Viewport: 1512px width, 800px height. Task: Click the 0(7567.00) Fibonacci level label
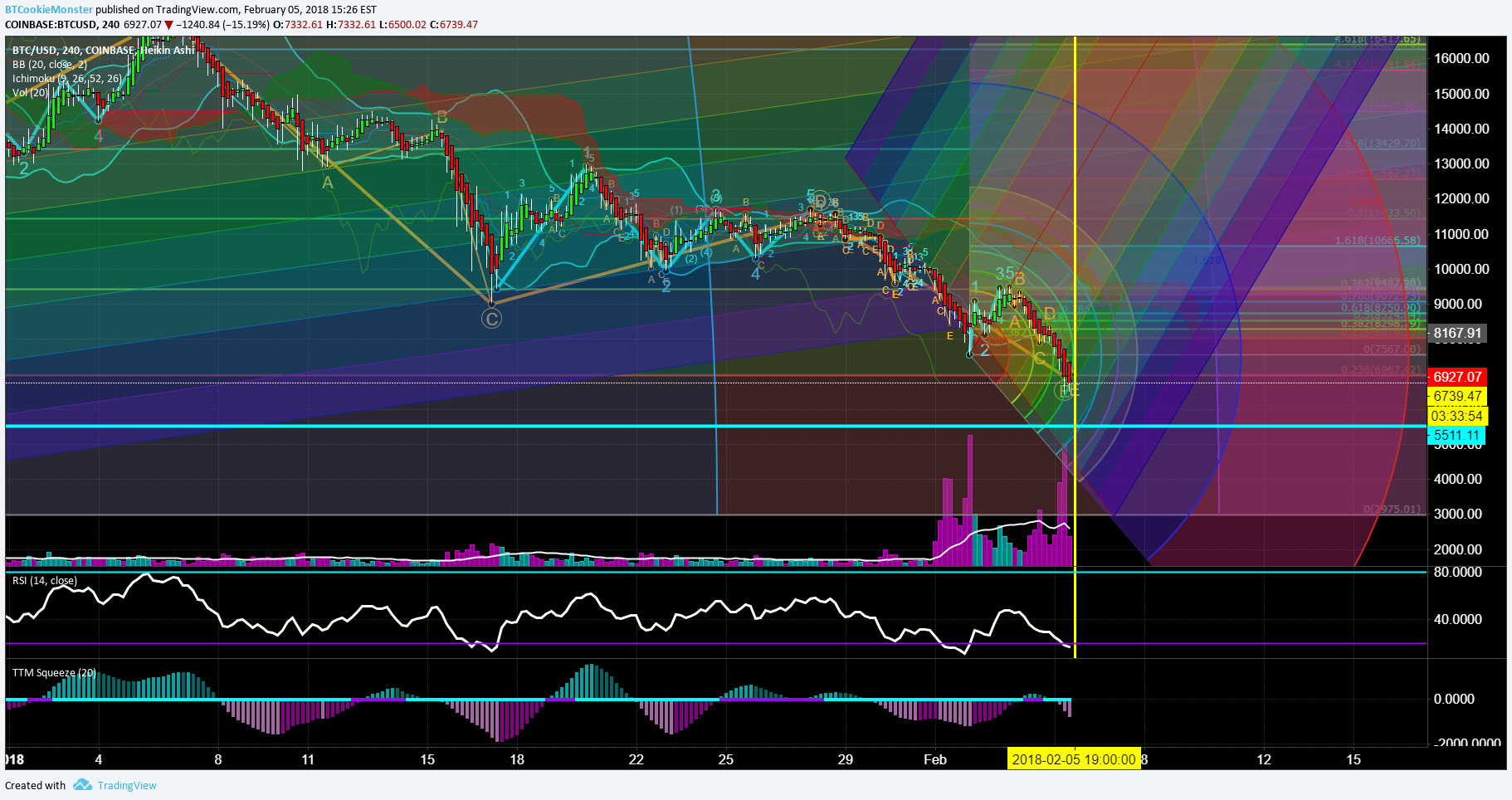pyautogui.click(x=1393, y=349)
